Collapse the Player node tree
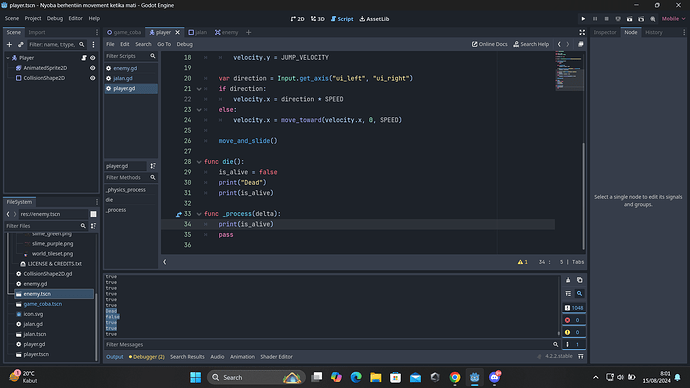The width and height of the screenshot is (690, 388). pyautogui.click(x=8, y=58)
